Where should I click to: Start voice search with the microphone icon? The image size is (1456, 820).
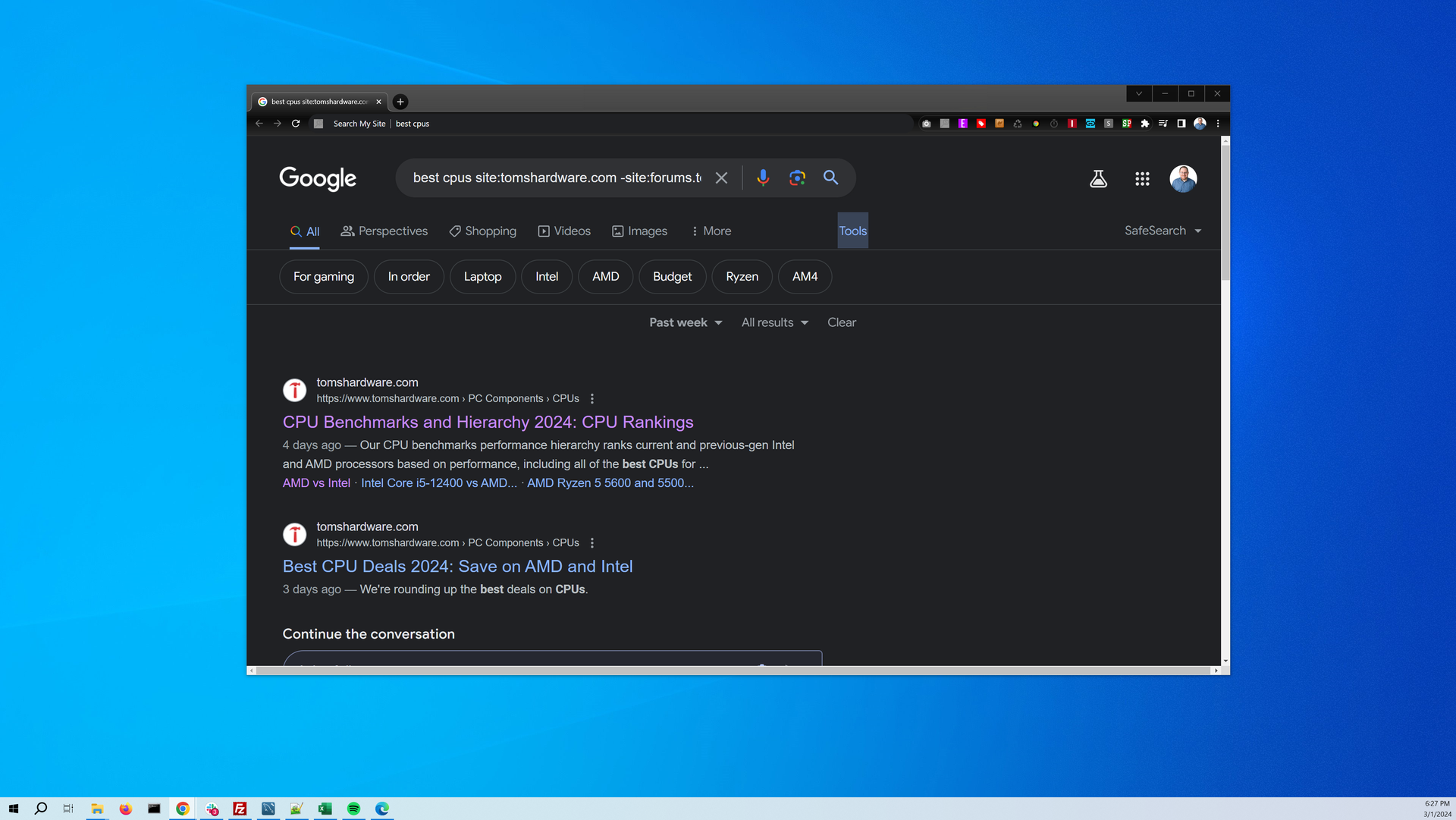coord(762,178)
